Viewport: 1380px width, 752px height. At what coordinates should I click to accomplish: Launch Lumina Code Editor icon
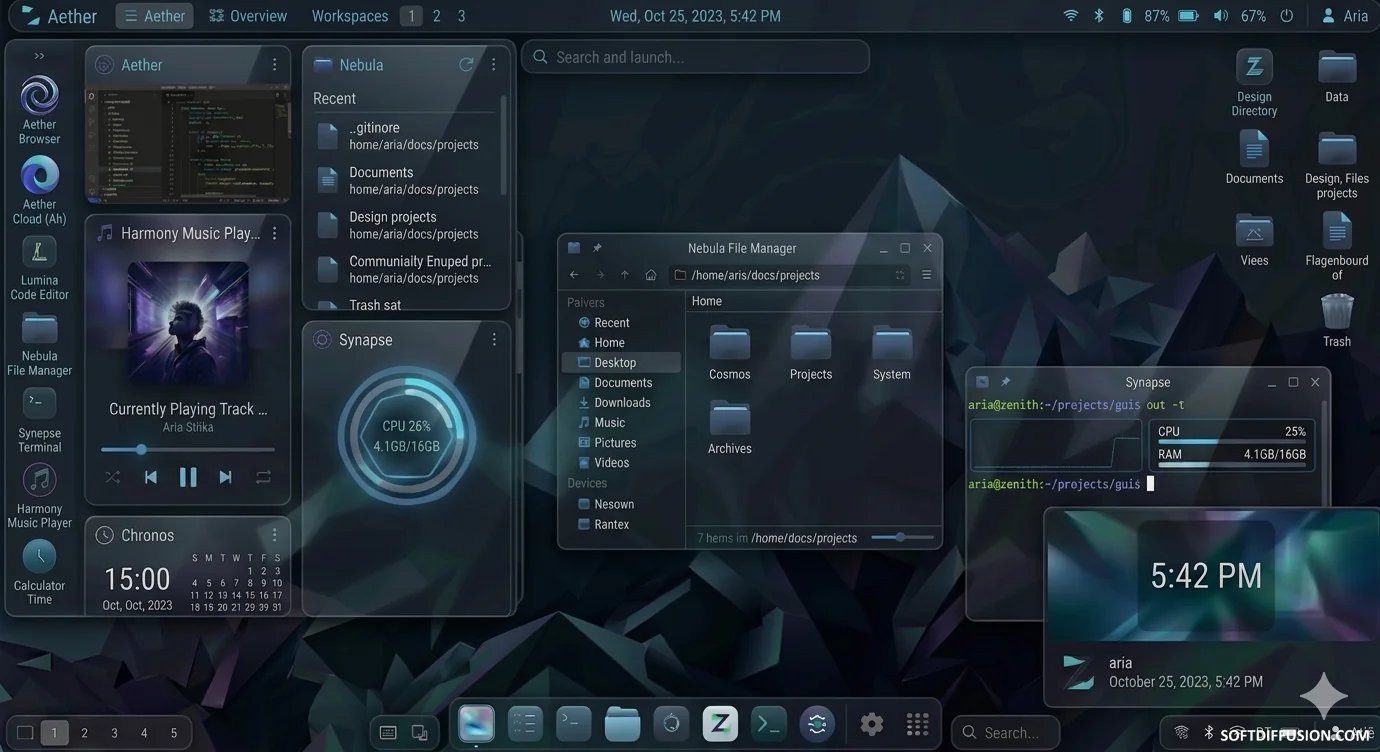coord(39,251)
